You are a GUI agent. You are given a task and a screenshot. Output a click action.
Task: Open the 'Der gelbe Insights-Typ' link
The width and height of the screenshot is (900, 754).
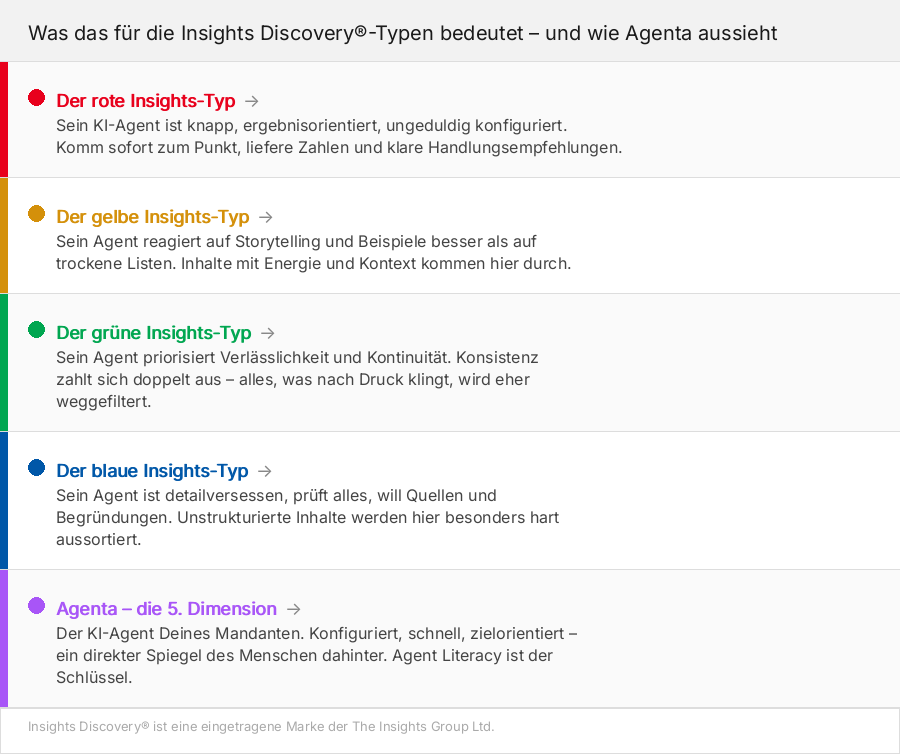point(153,217)
